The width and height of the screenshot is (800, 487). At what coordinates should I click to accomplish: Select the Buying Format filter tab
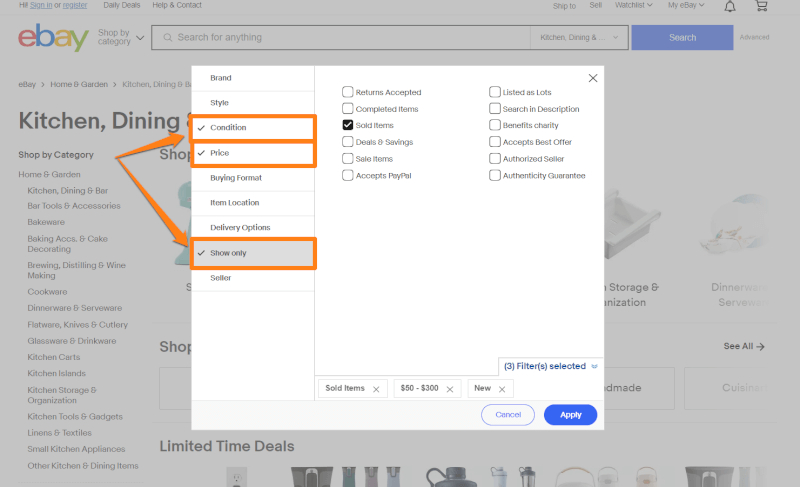point(236,178)
